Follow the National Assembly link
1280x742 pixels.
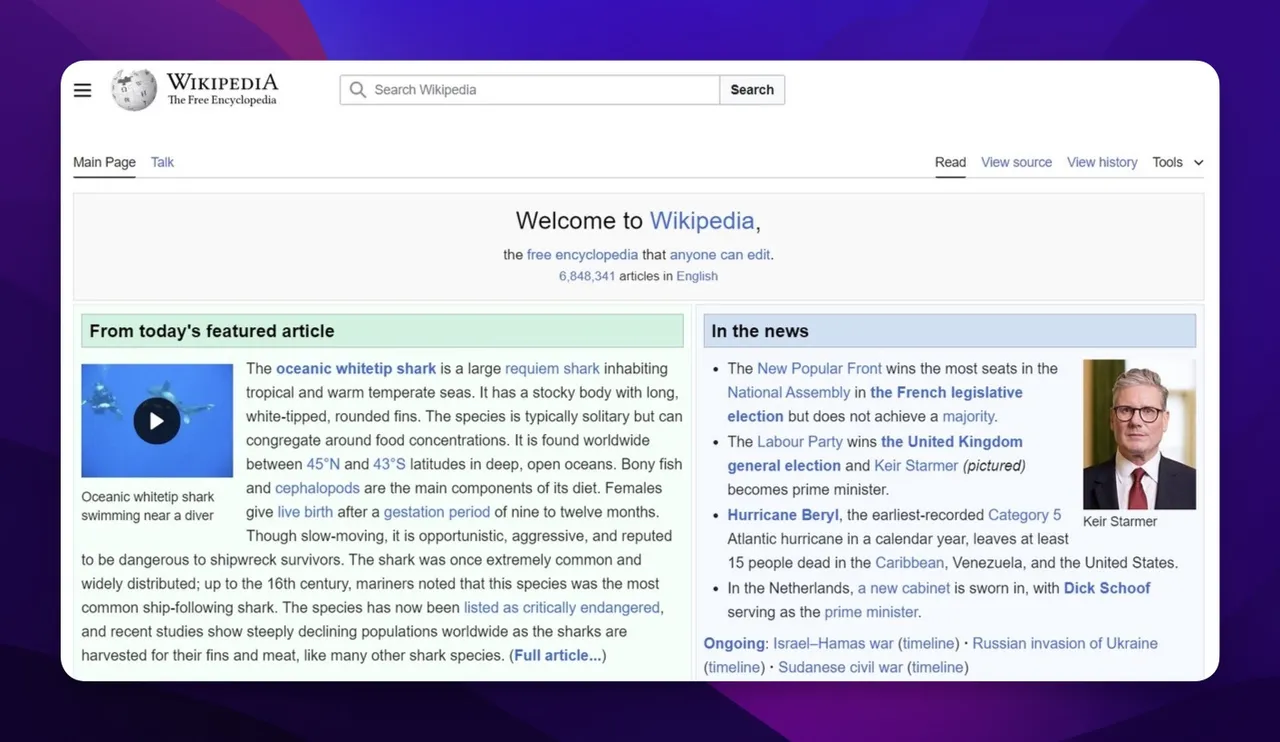[x=788, y=392]
